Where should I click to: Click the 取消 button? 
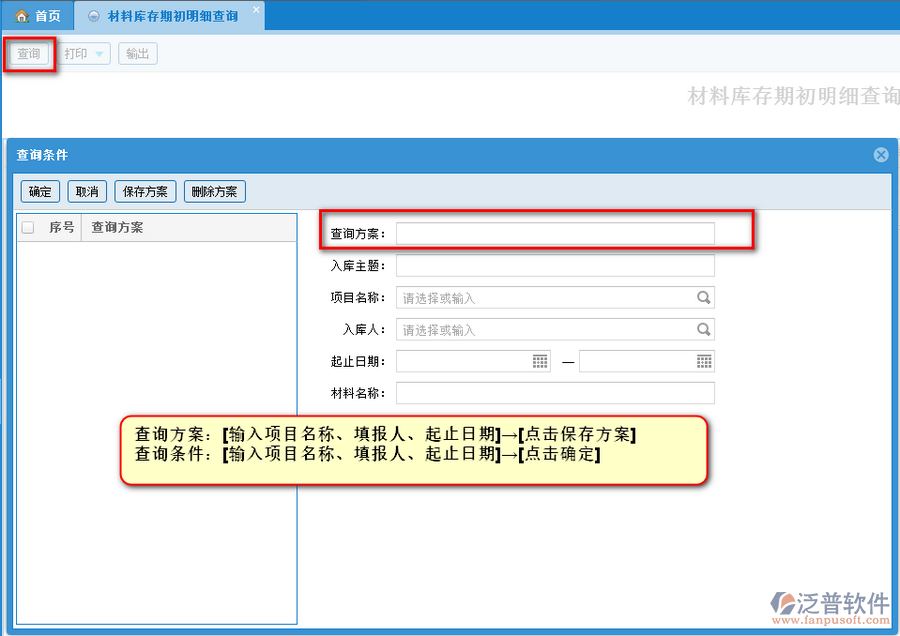[x=87, y=191]
